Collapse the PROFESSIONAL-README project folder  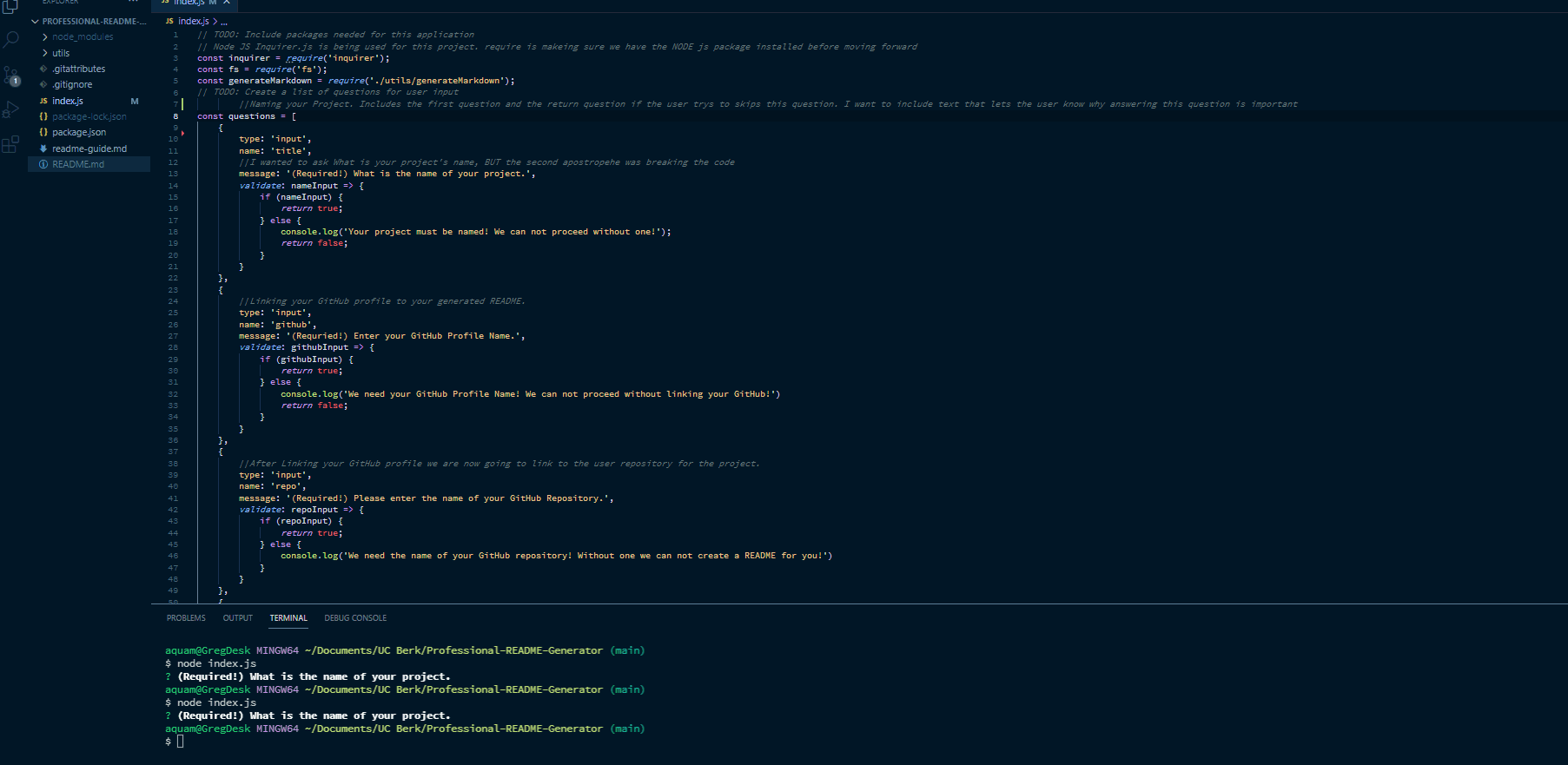pyautogui.click(x=89, y=21)
